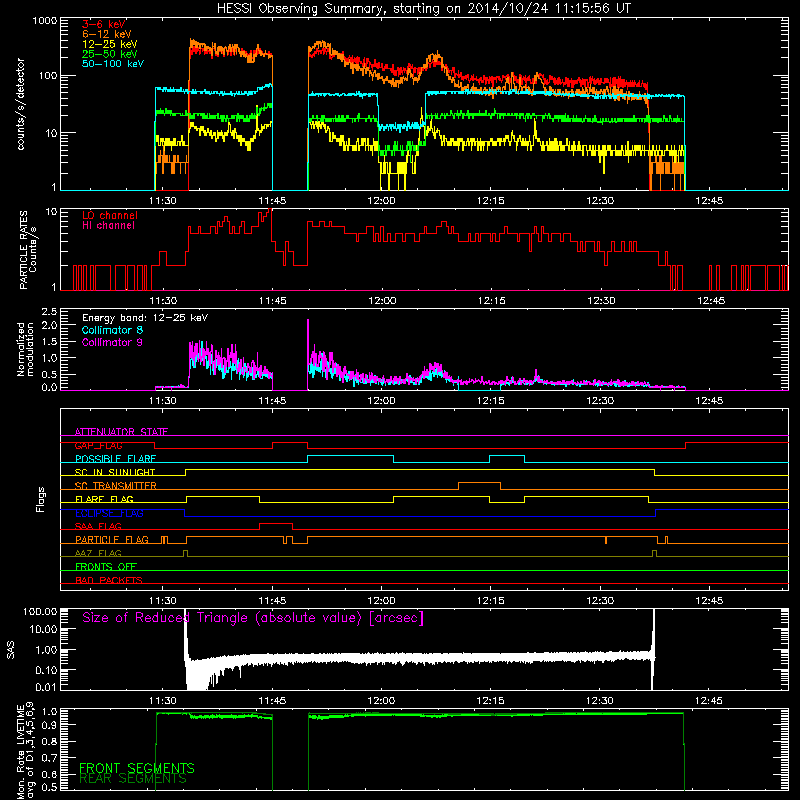Screen dimensions: 800x800
Task: Click the dim olive AAZ_FLAG label
Action: 98,553
